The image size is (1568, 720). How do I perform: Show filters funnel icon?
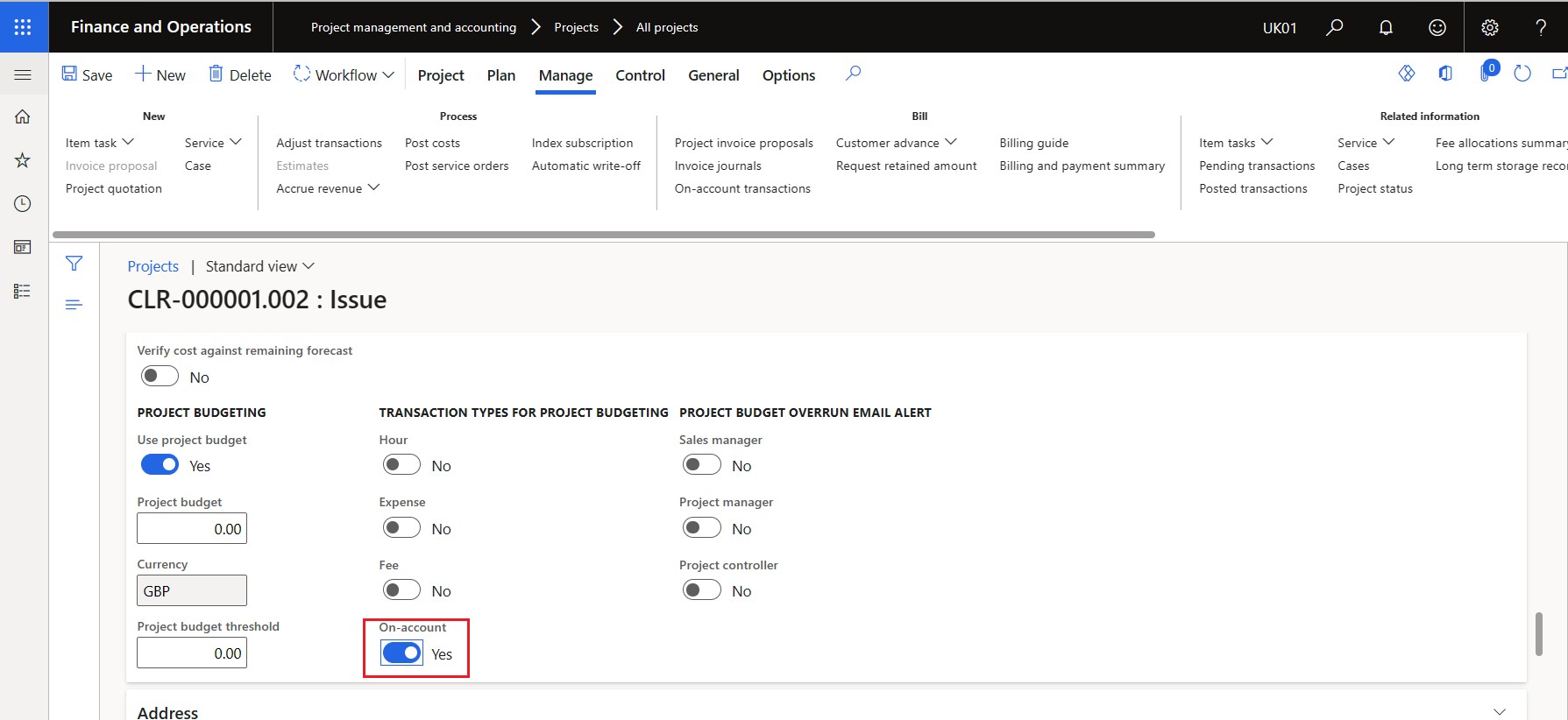pyautogui.click(x=74, y=264)
